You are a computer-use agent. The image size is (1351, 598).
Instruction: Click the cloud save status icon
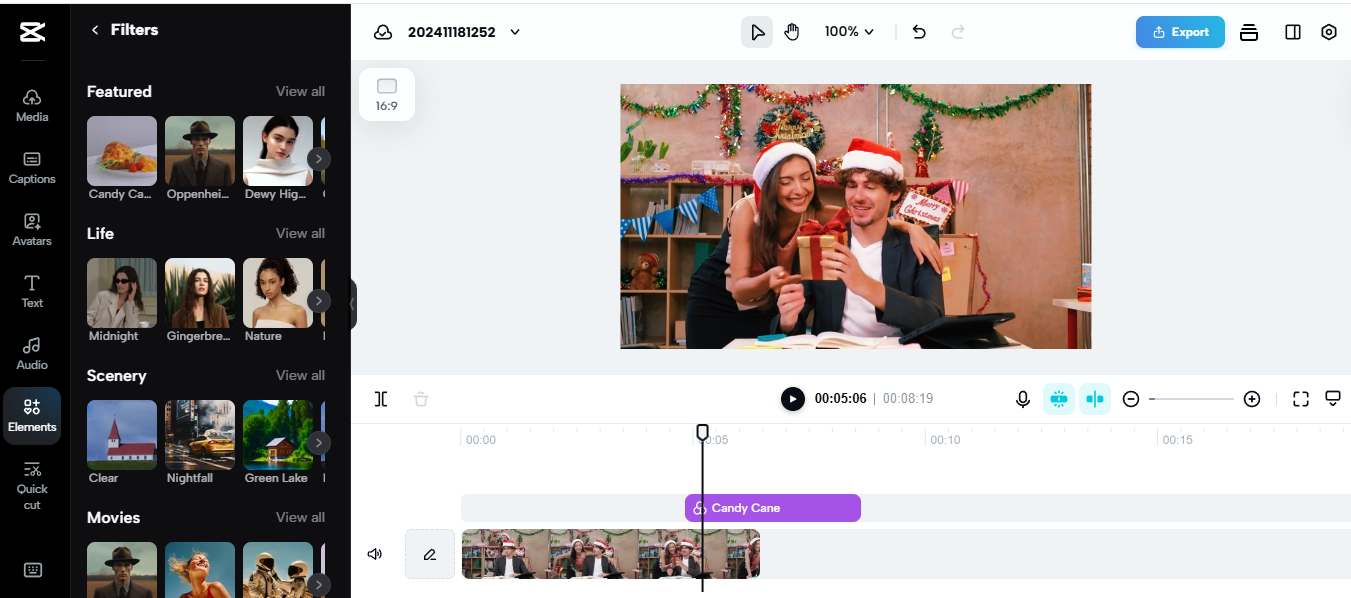tap(383, 32)
